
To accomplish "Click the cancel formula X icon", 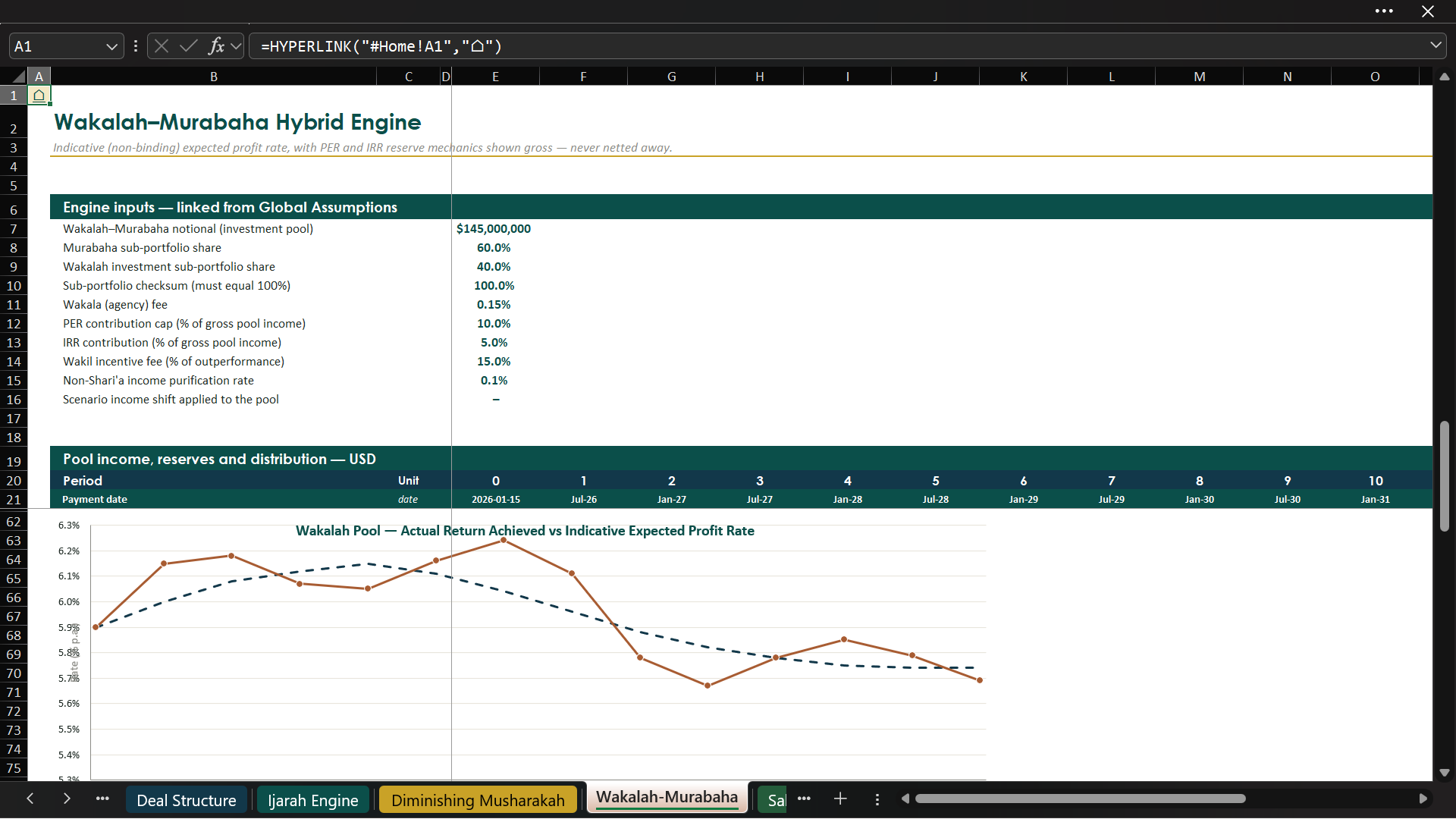I will [162, 46].
